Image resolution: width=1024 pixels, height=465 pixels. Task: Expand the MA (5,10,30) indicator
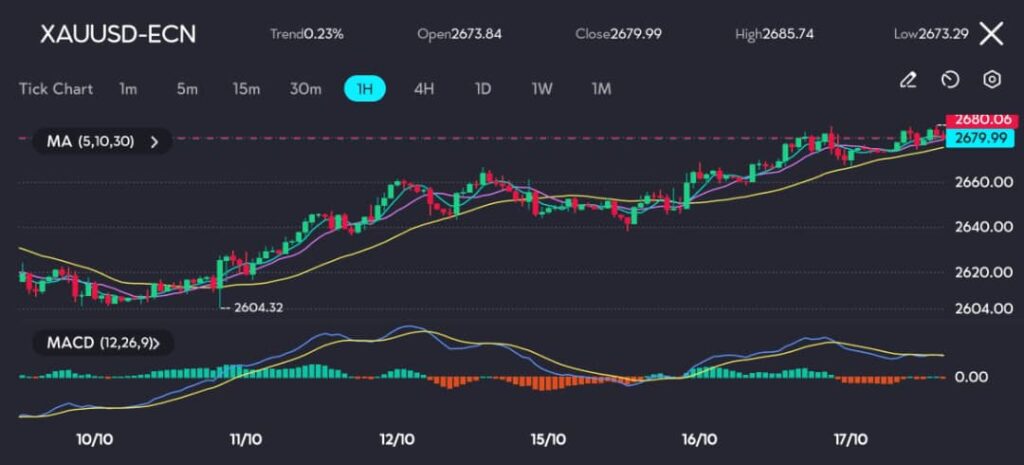(102, 142)
